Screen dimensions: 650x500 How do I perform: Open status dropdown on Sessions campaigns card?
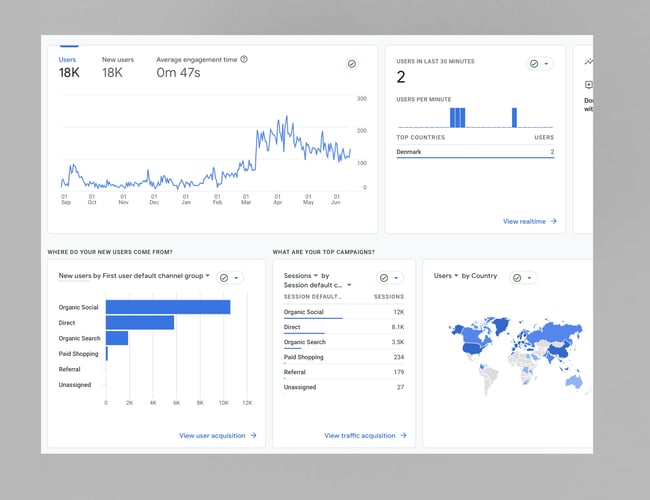[397, 278]
